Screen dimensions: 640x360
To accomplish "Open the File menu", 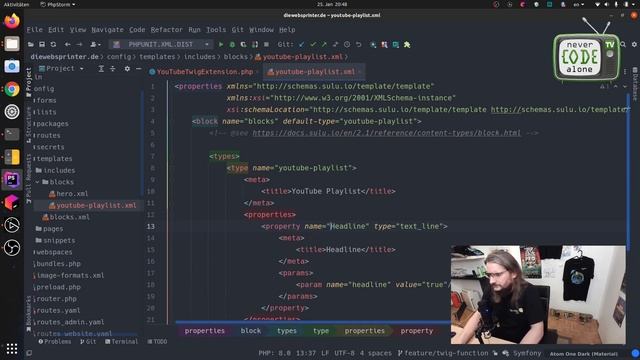I will (35, 30).
